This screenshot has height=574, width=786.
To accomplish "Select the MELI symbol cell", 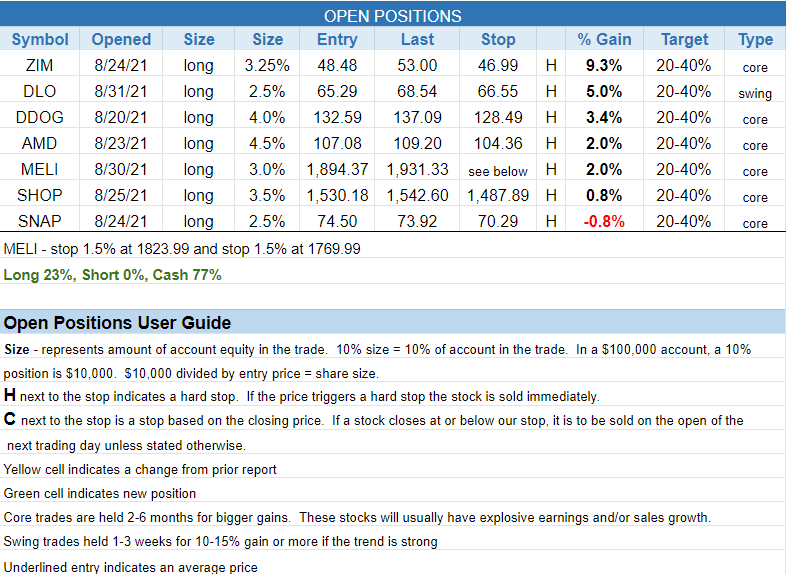I will 40,169.
